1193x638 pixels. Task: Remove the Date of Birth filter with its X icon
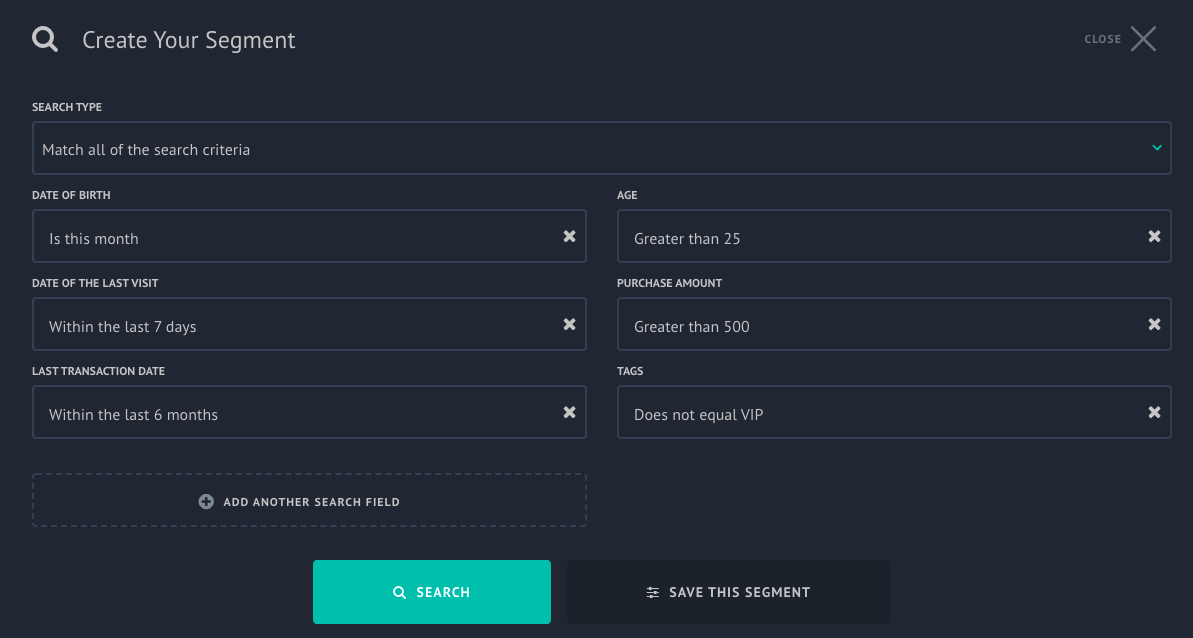click(x=569, y=236)
